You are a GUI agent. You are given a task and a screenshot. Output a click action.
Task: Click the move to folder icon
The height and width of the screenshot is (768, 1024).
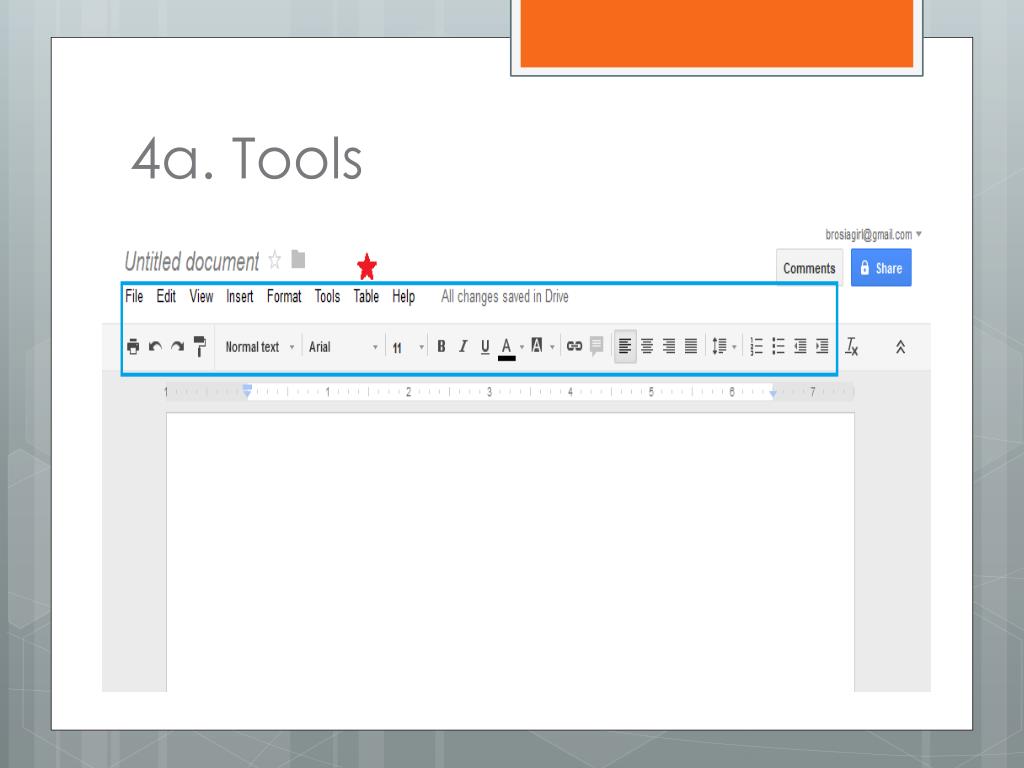(x=298, y=259)
